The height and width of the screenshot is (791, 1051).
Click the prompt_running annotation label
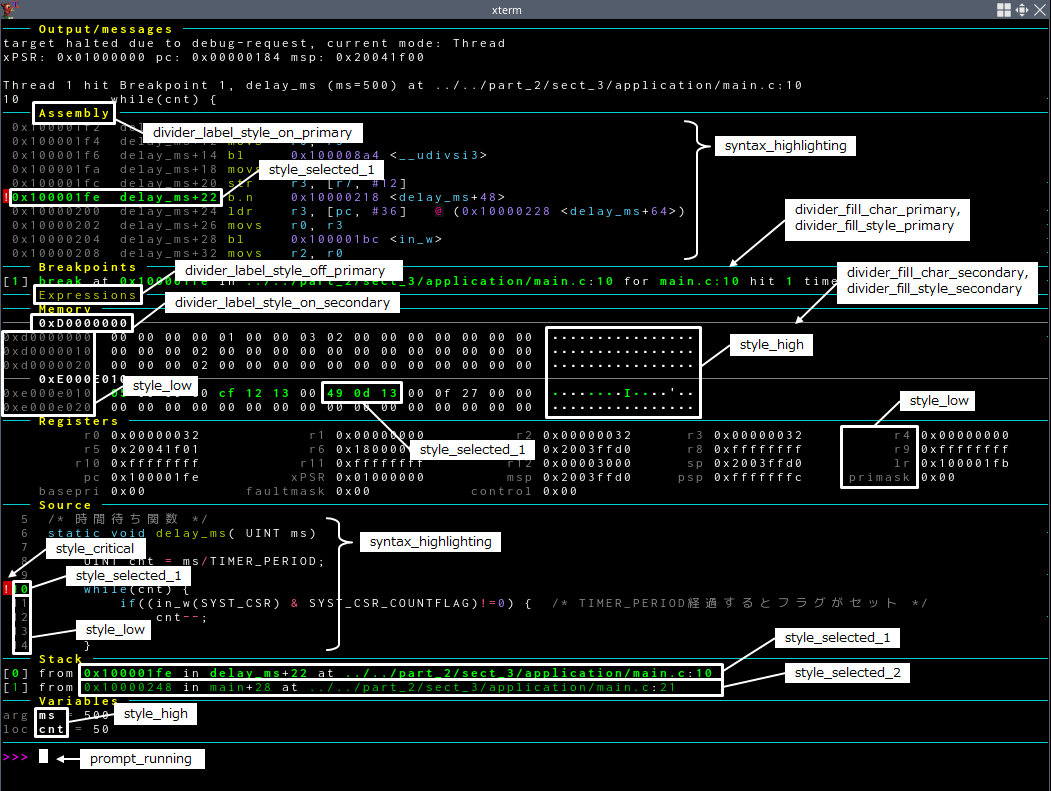point(141,759)
